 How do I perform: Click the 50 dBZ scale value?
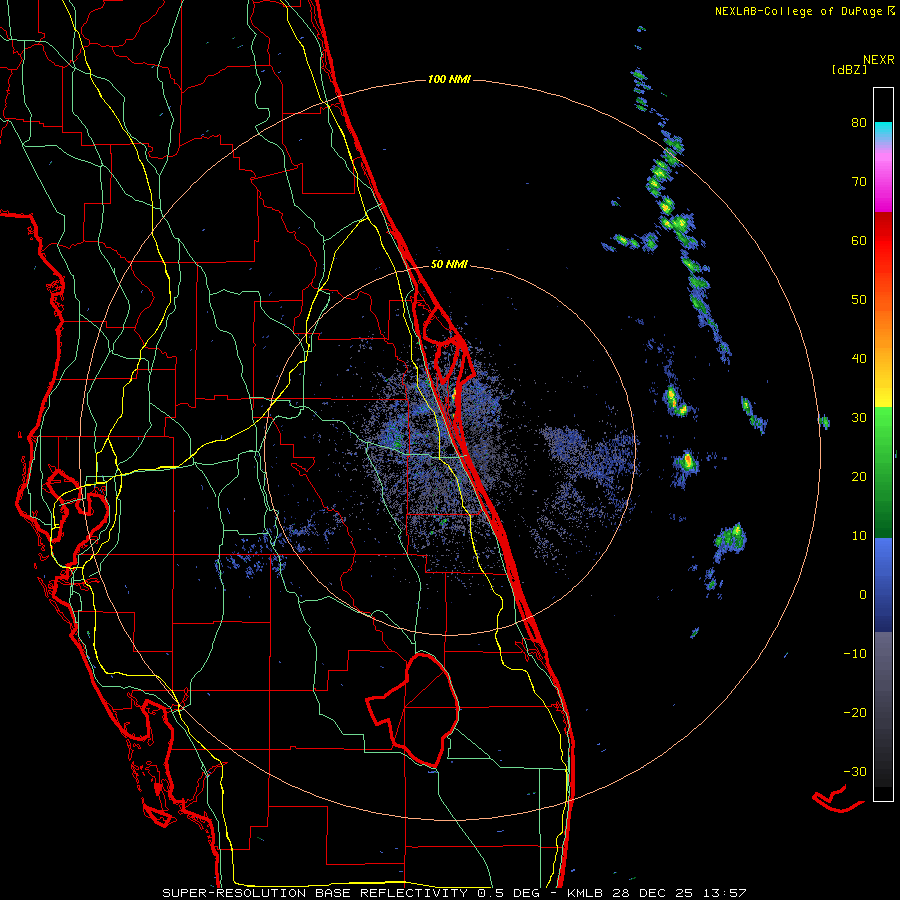(x=859, y=300)
